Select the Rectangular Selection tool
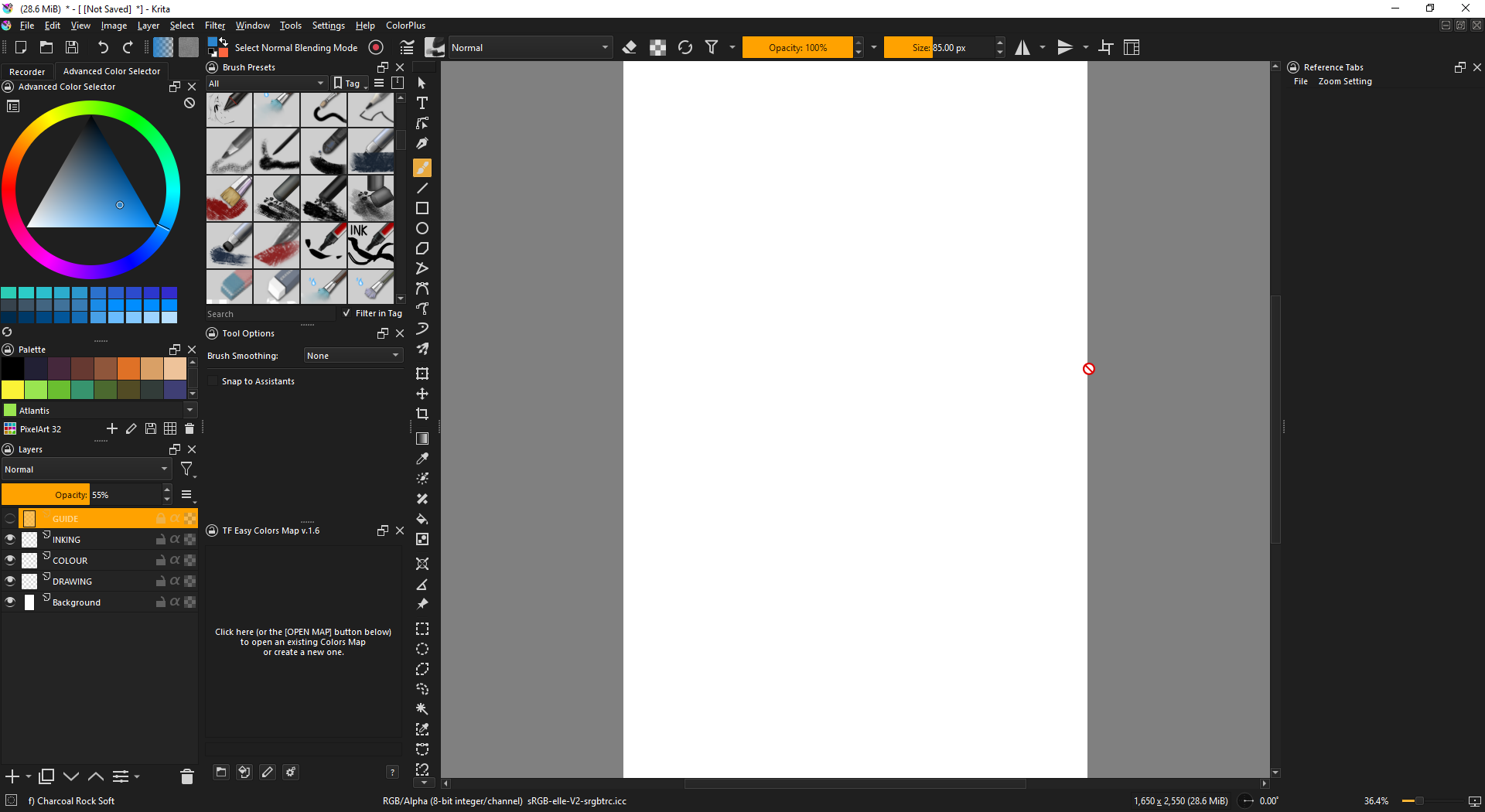This screenshot has width=1485, height=812. tap(422, 629)
